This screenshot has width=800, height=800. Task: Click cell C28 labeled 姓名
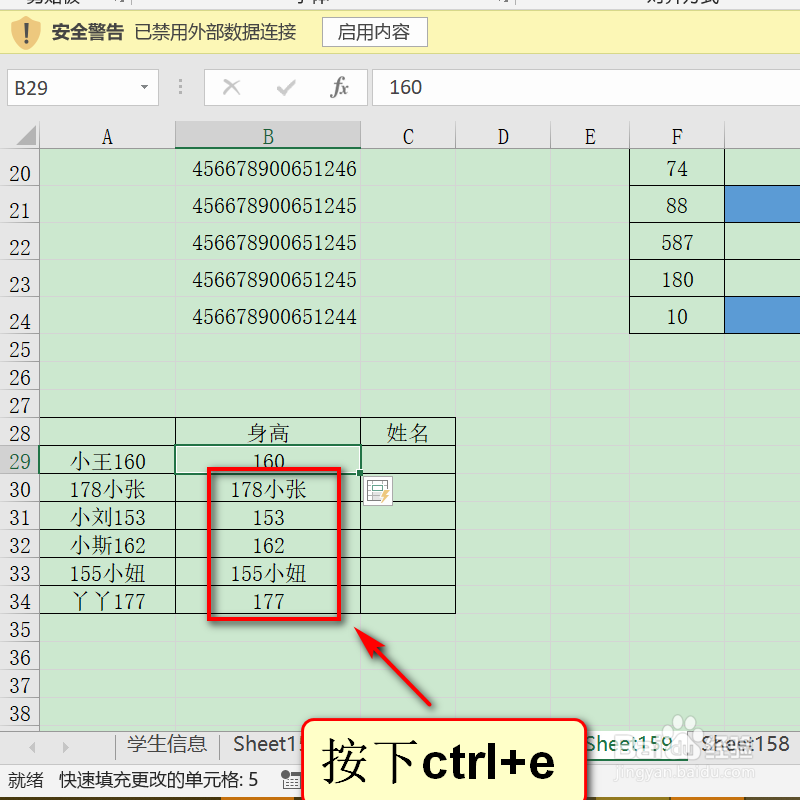[x=407, y=430]
